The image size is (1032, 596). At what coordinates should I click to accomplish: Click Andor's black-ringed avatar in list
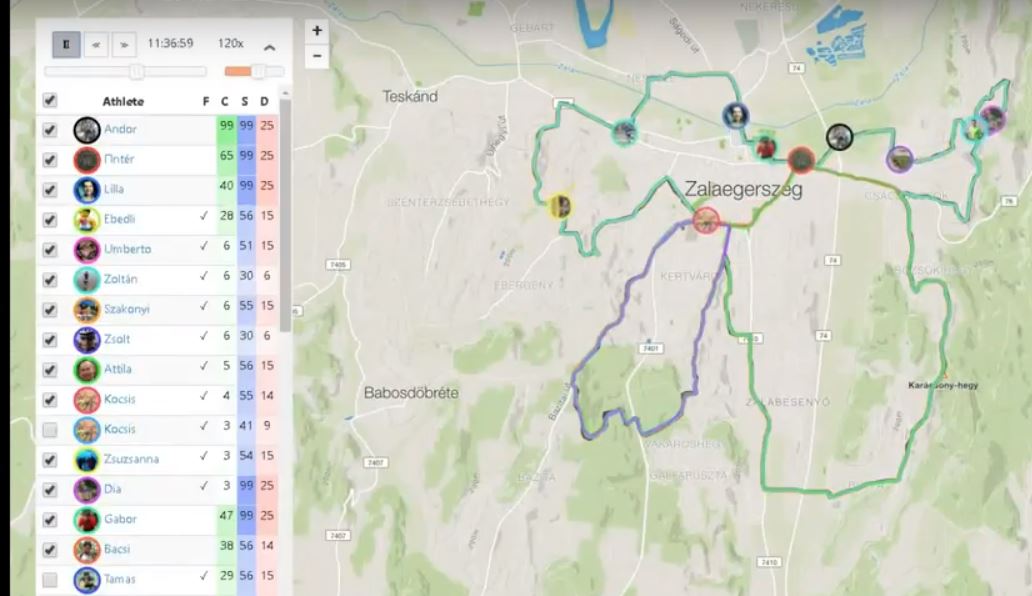[86, 130]
